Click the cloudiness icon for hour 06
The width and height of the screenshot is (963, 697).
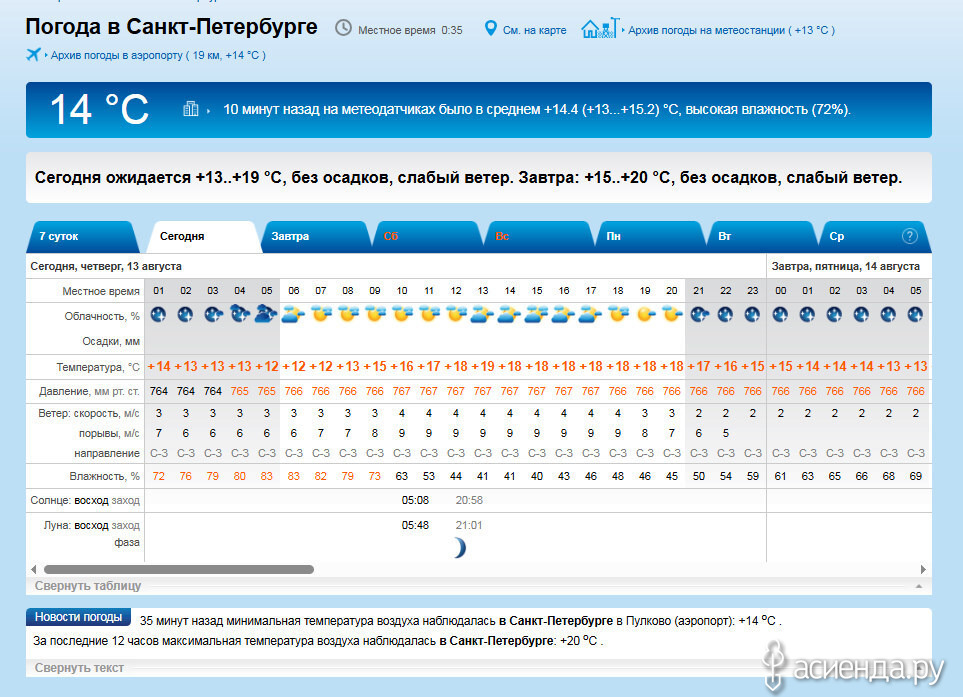[294, 314]
